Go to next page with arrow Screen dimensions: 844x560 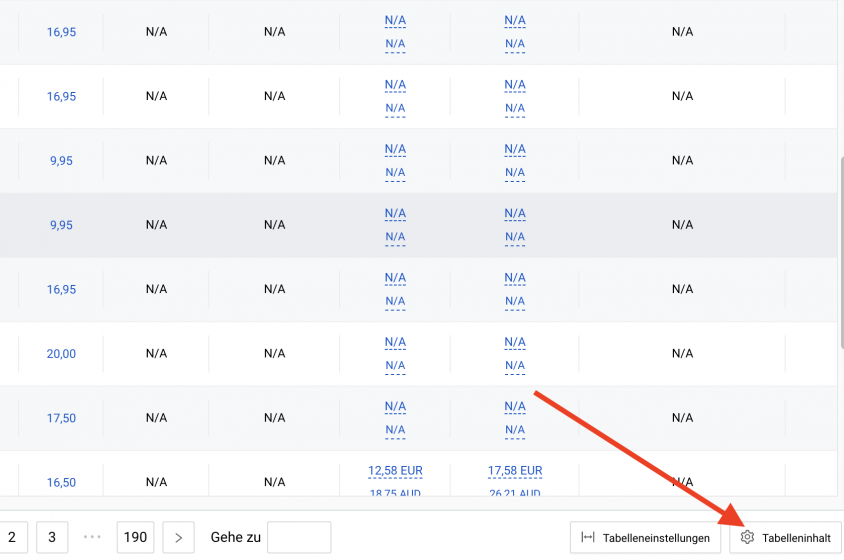[179, 537]
